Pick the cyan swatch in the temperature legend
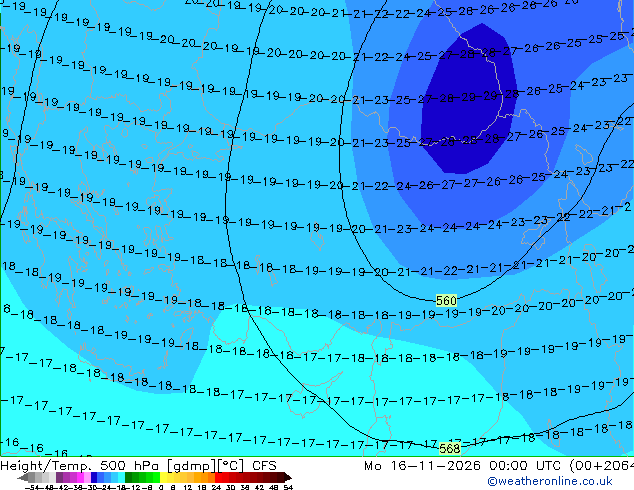The width and height of the screenshot is (634, 490). tap(121, 477)
